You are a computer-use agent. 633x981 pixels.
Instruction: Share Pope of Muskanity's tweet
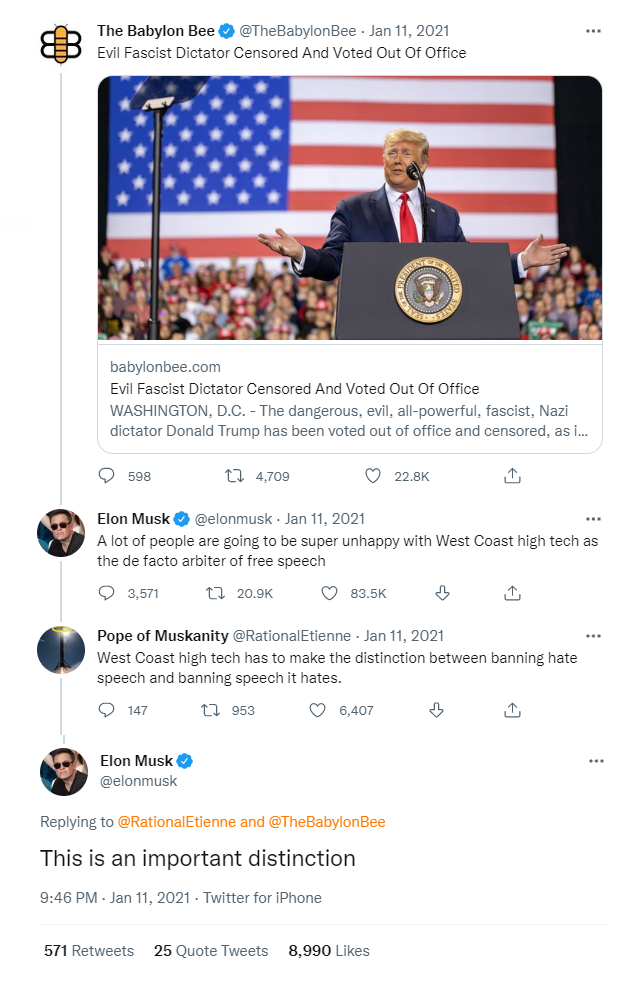(512, 710)
